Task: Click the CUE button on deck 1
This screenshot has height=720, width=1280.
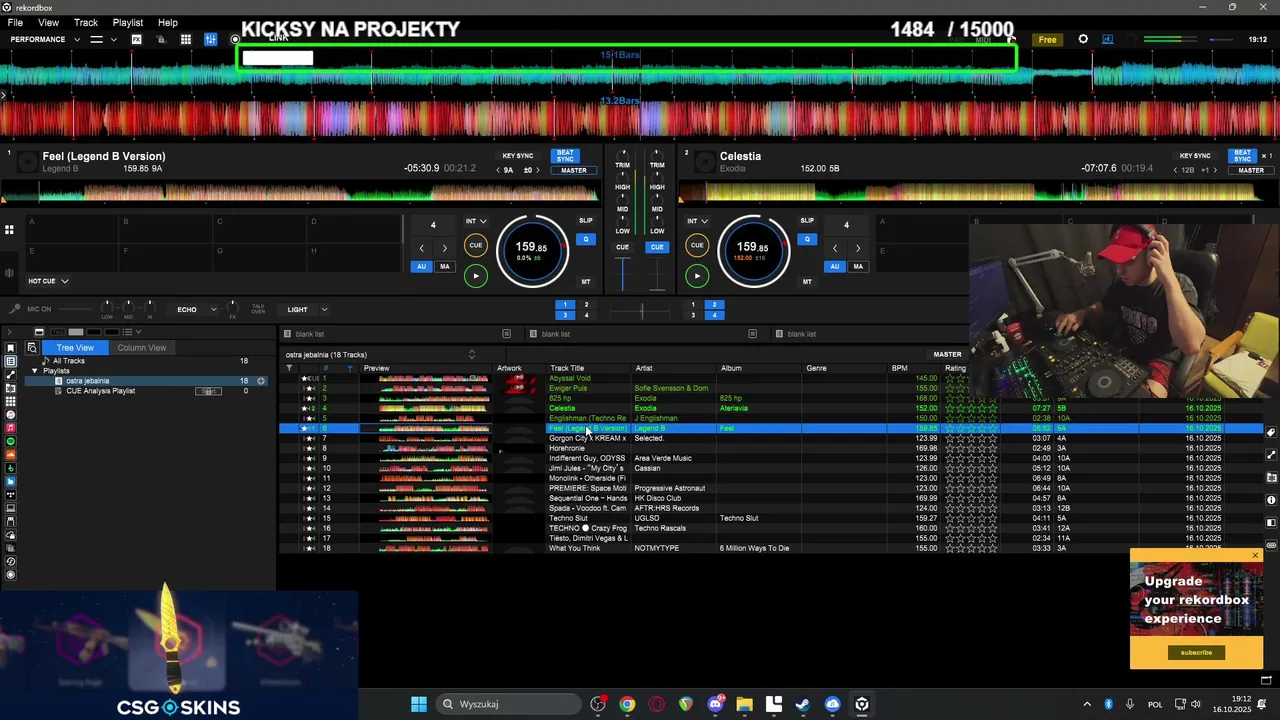Action: (x=476, y=245)
